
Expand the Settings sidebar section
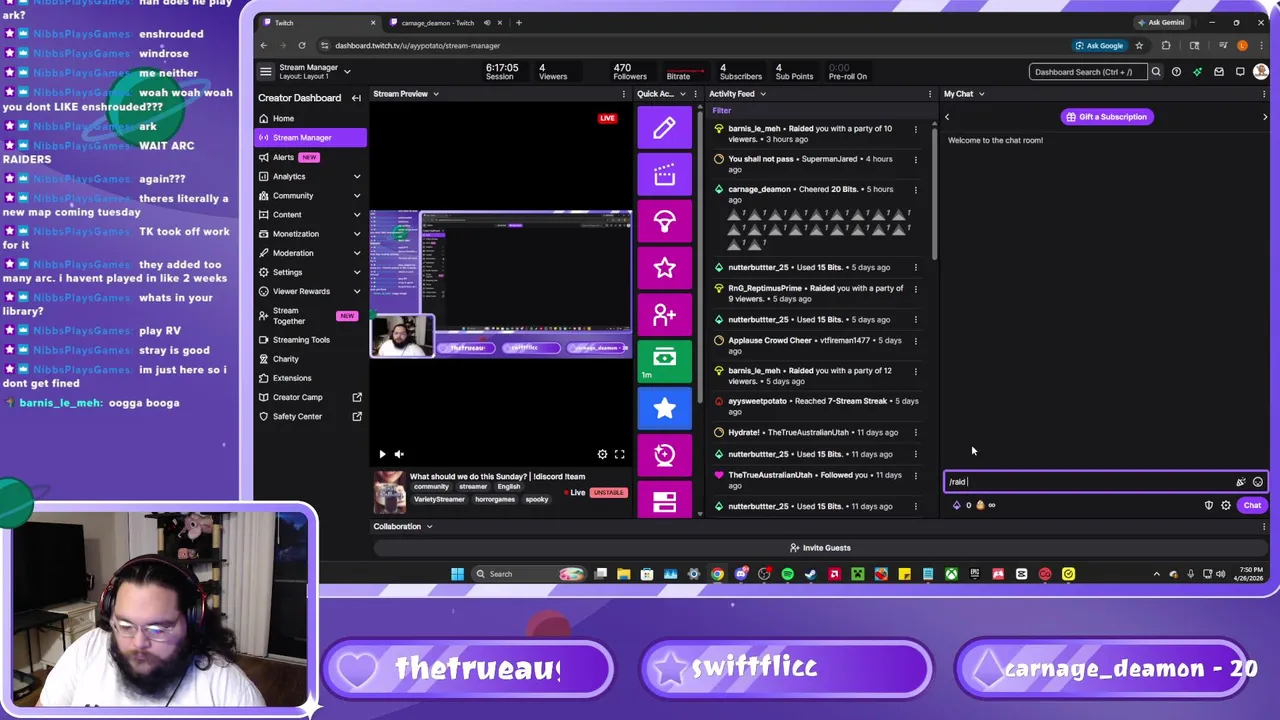click(356, 272)
